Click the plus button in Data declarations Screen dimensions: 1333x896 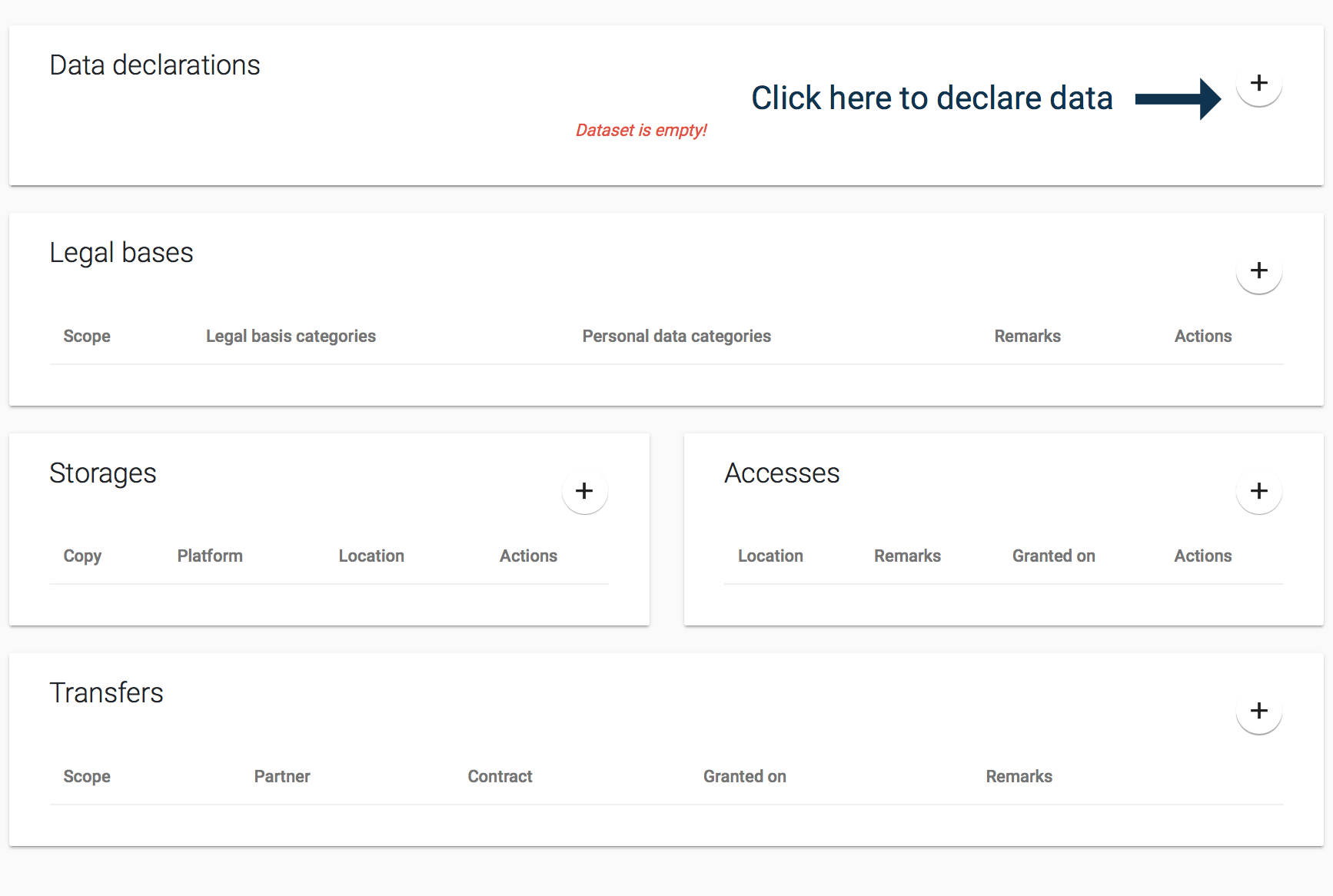click(1258, 83)
